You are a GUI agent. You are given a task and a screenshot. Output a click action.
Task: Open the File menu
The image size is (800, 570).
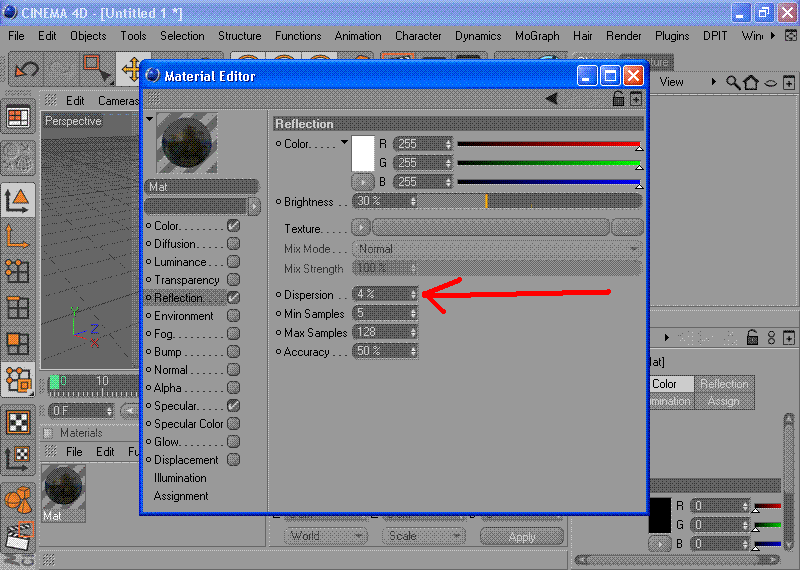16,36
